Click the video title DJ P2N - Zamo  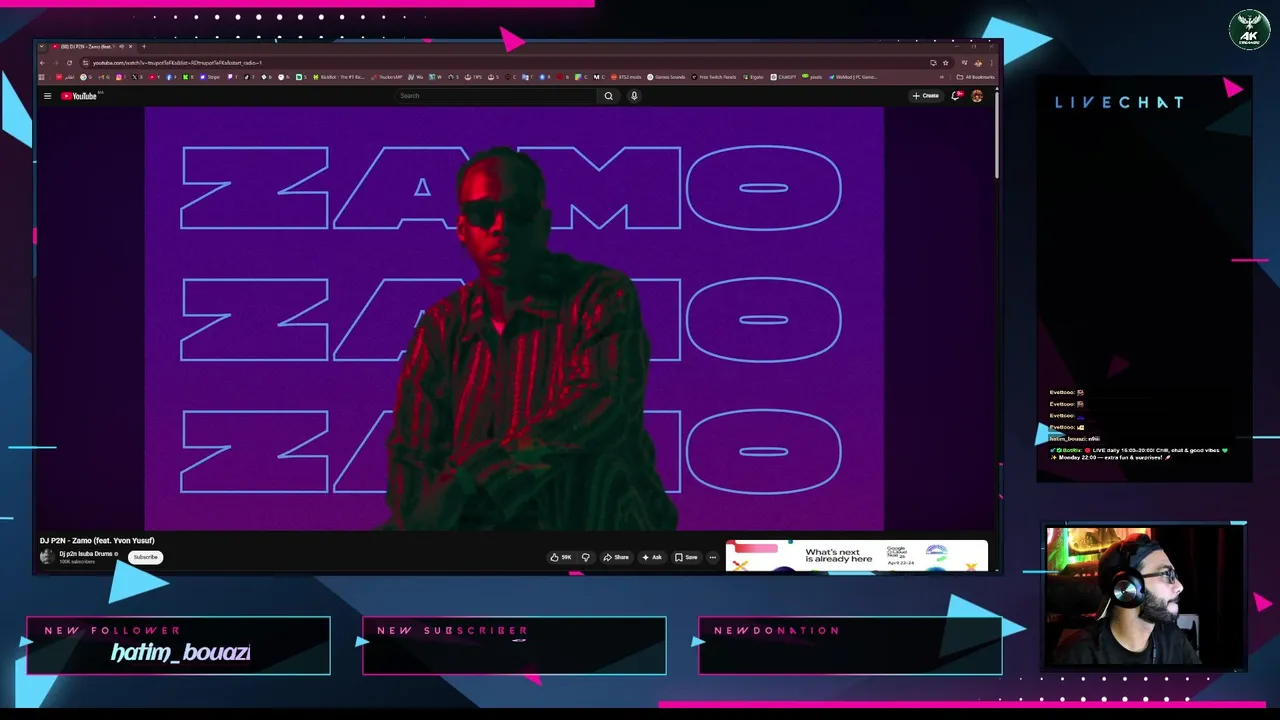click(97, 541)
